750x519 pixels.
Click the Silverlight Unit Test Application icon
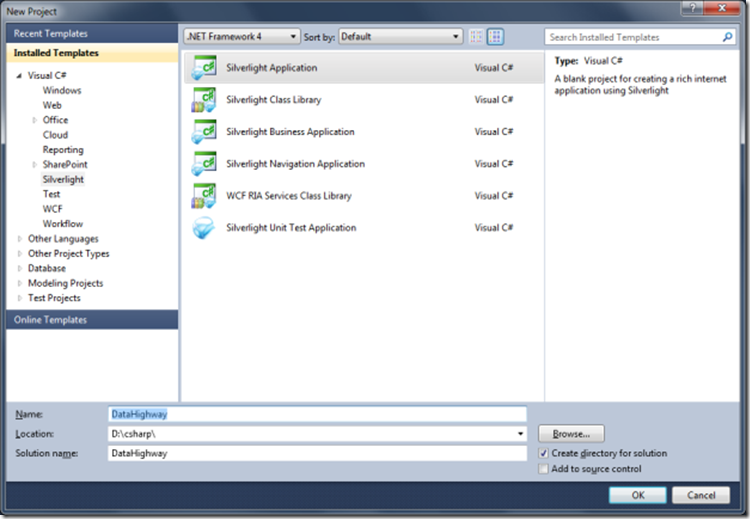(x=204, y=228)
